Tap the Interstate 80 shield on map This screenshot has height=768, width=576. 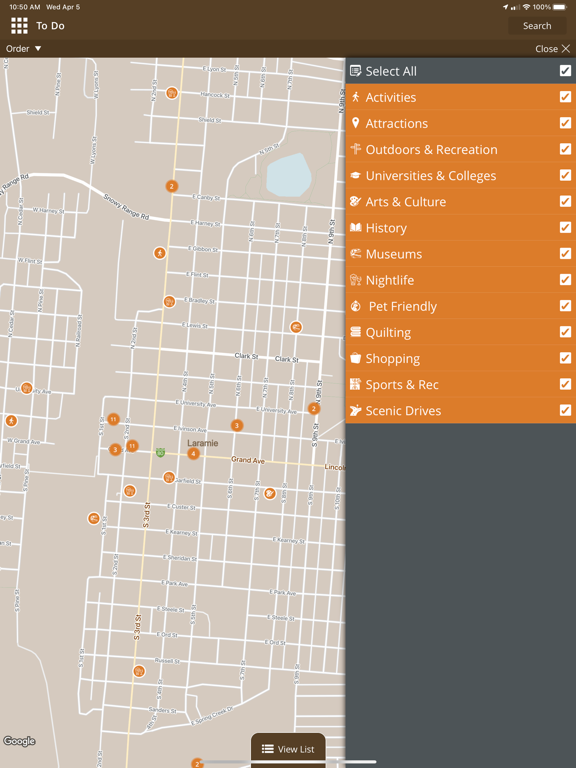click(x=160, y=453)
